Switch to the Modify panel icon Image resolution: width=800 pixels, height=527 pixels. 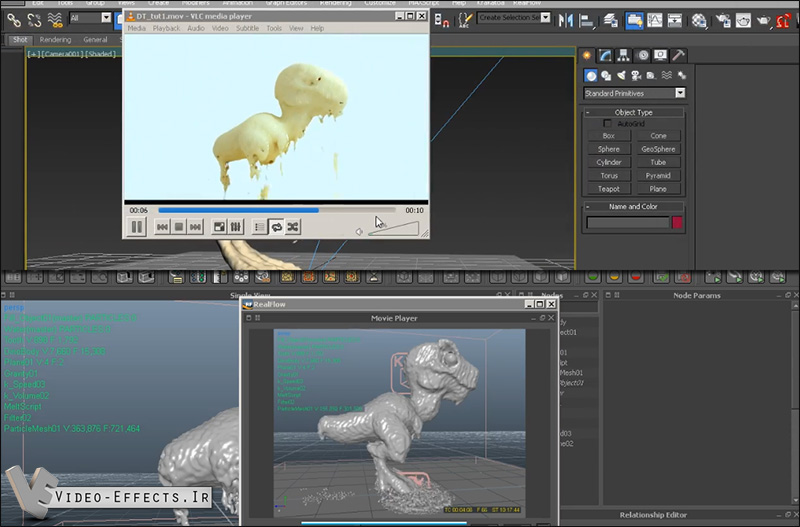point(605,55)
